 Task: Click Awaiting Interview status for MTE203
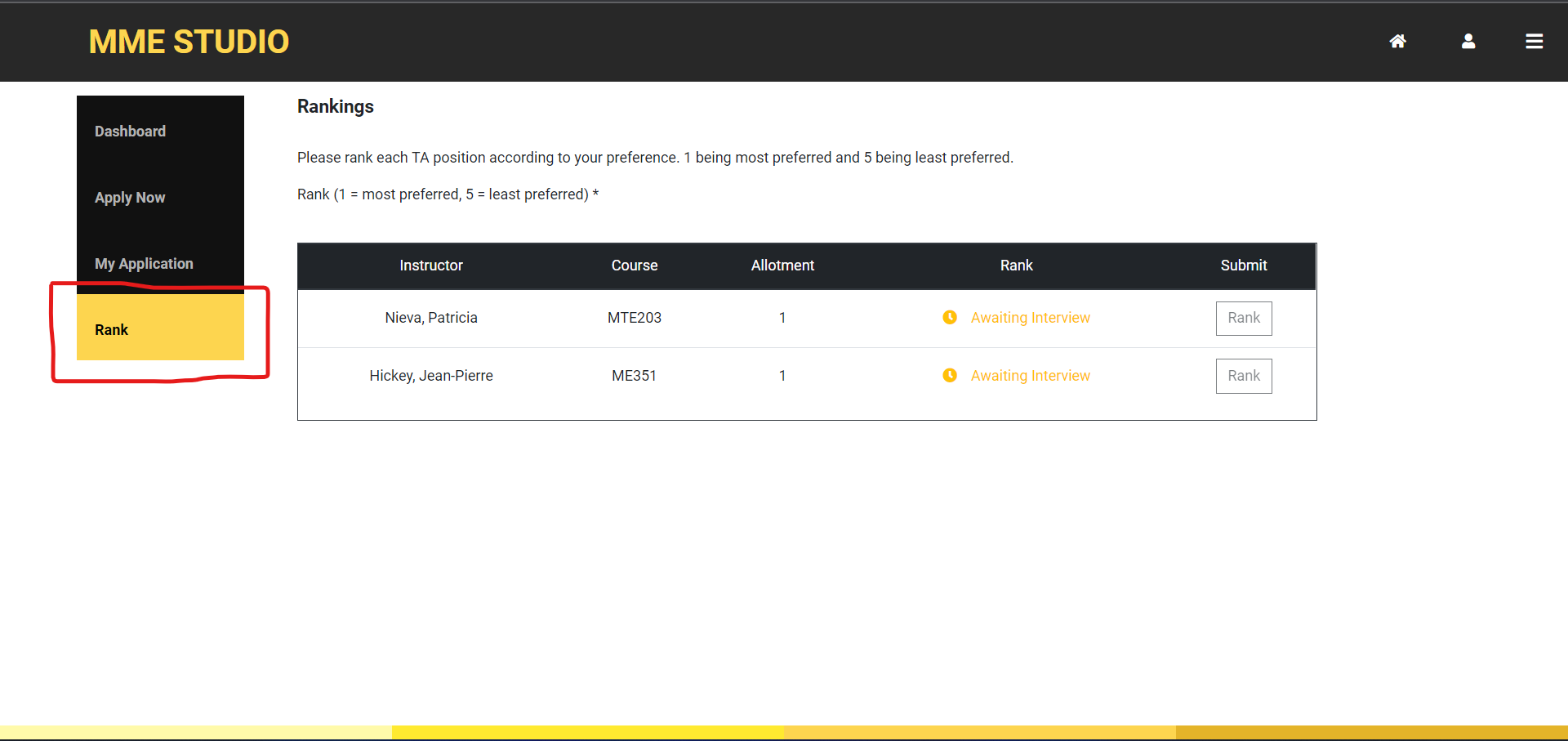pos(1030,318)
